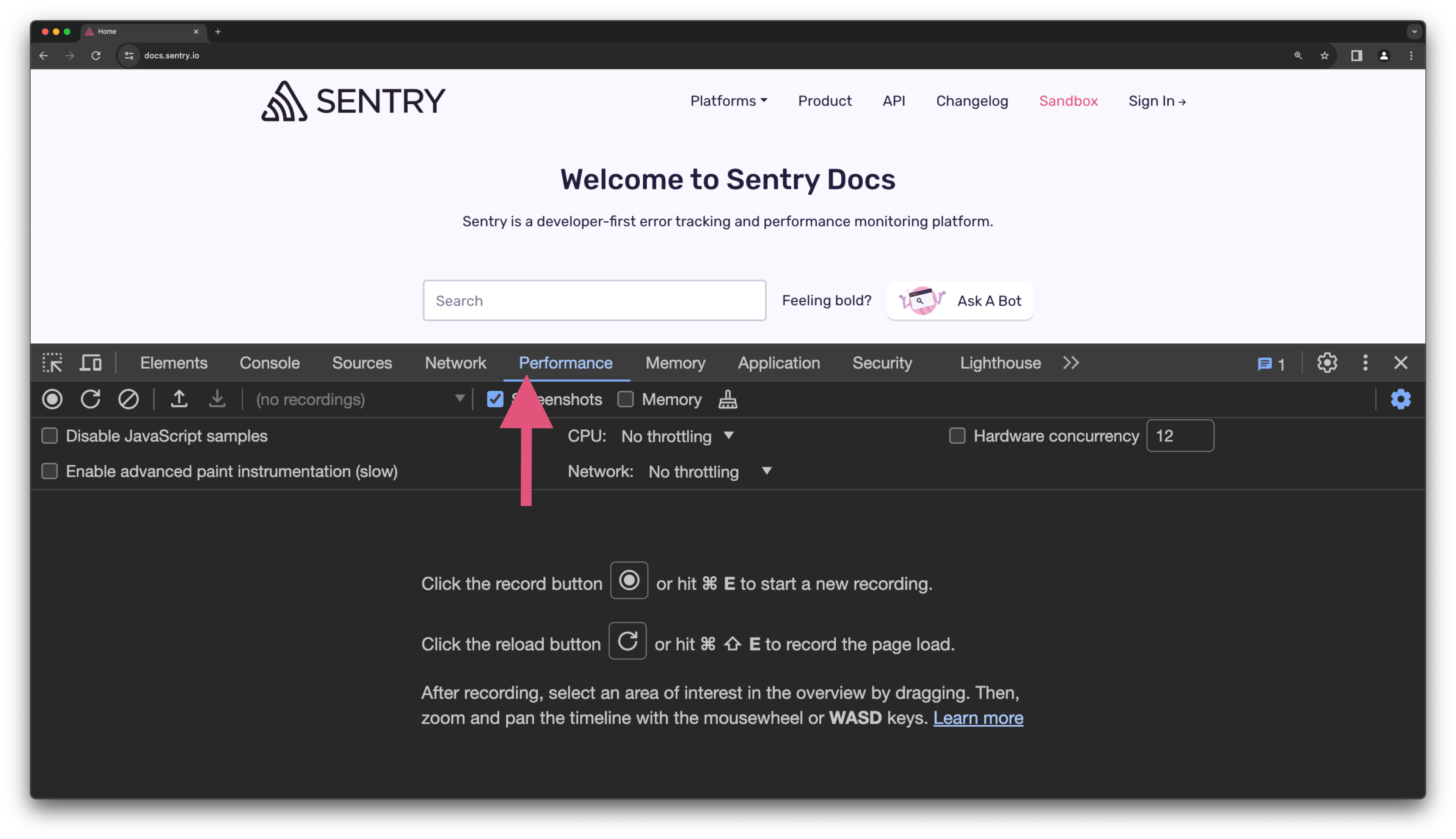Enable the Memory checkbox in the toolbar

(626, 399)
